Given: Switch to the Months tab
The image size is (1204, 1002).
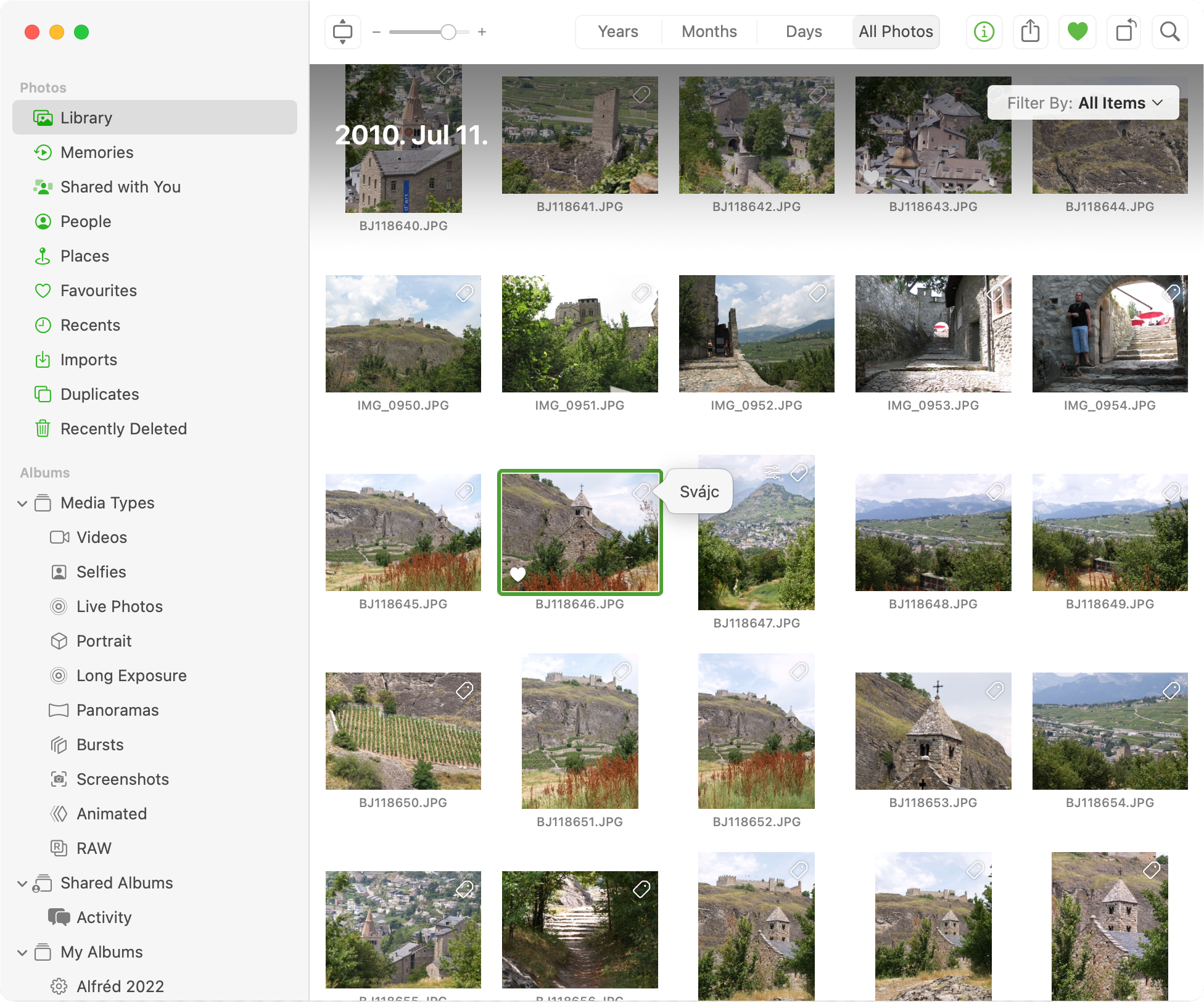Looking at the screenshot, I should pyautogui.click(x=709, y=31).
